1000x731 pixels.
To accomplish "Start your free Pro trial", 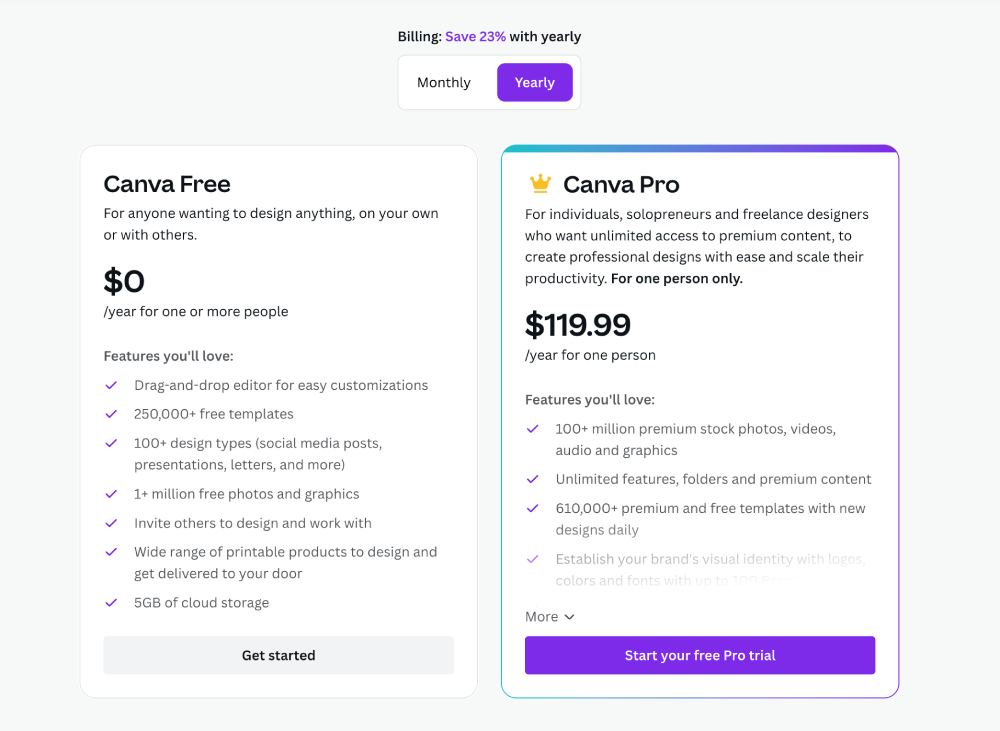I will tap(699, 655).
